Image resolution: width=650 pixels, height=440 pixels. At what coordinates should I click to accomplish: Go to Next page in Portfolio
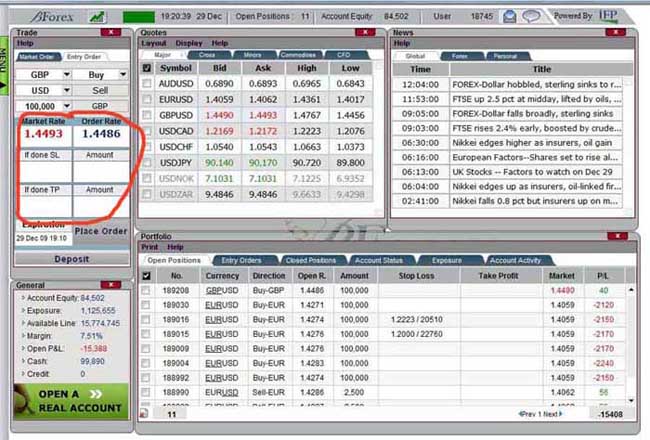tap(553, 414)
